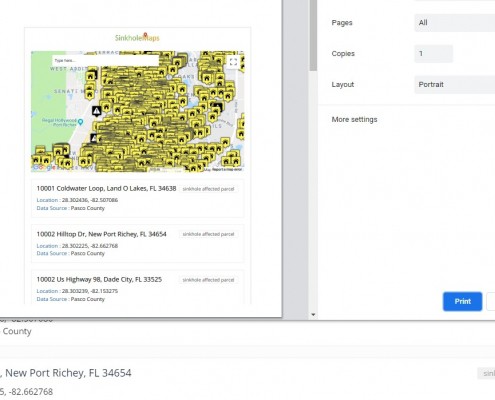The width and height of the screenshot is (495, 400).
Task: Click Data Source Pasco County under Coldwater Loop
Action: pyautogui.click(x=71, y=208)
